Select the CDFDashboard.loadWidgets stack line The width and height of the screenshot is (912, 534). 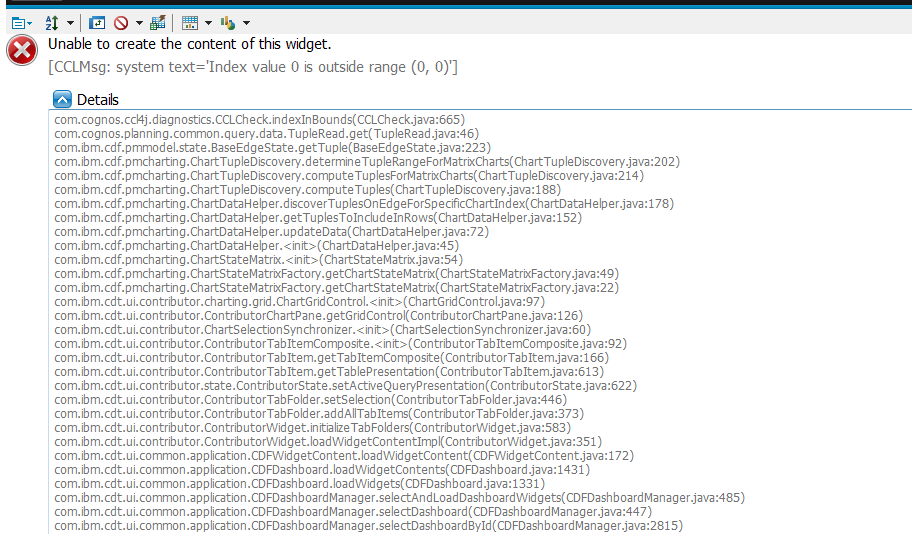click(x=300, y=483)
